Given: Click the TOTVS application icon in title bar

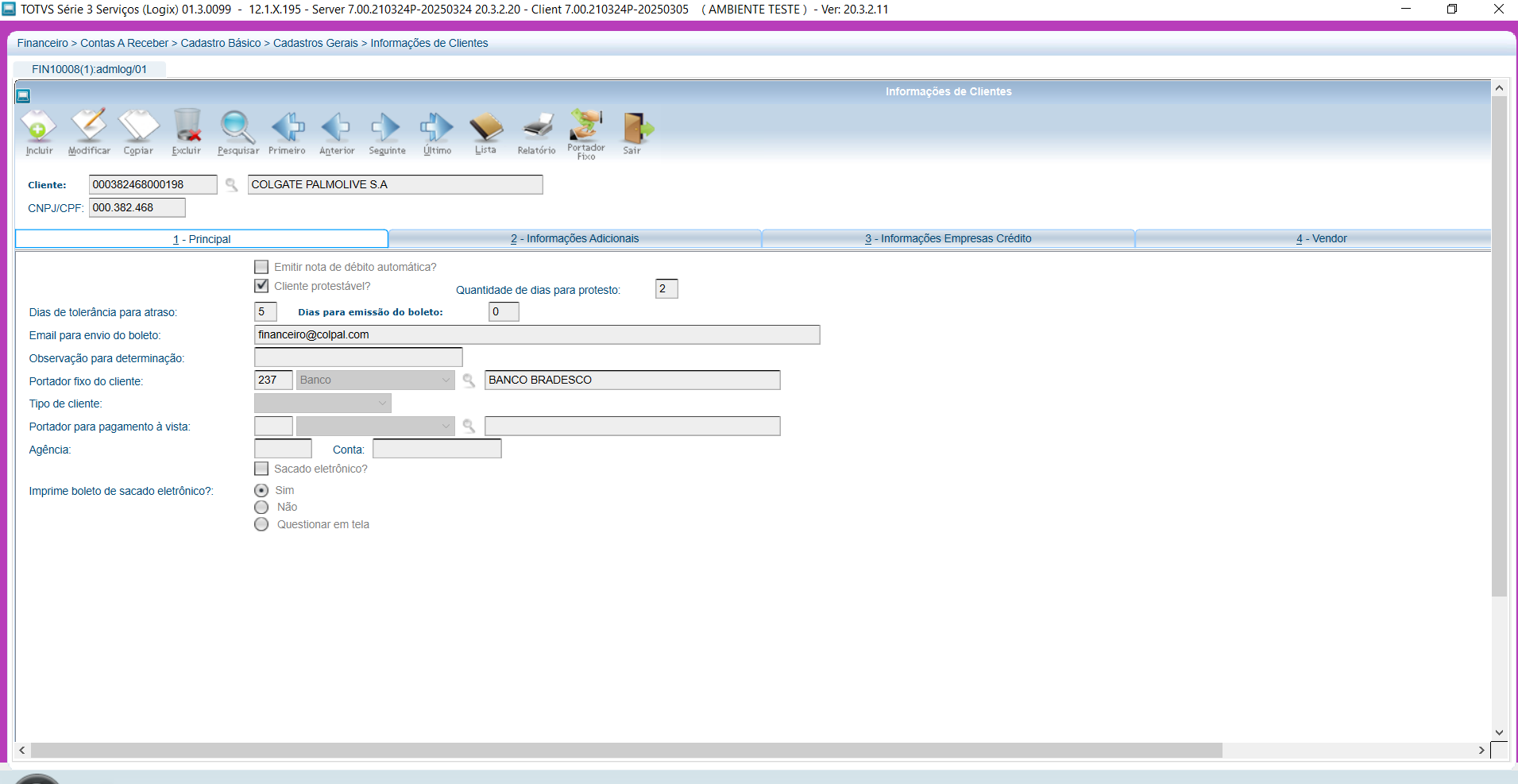Looking at the screenshot, I should pyautogui.click(x=9, y=9).
